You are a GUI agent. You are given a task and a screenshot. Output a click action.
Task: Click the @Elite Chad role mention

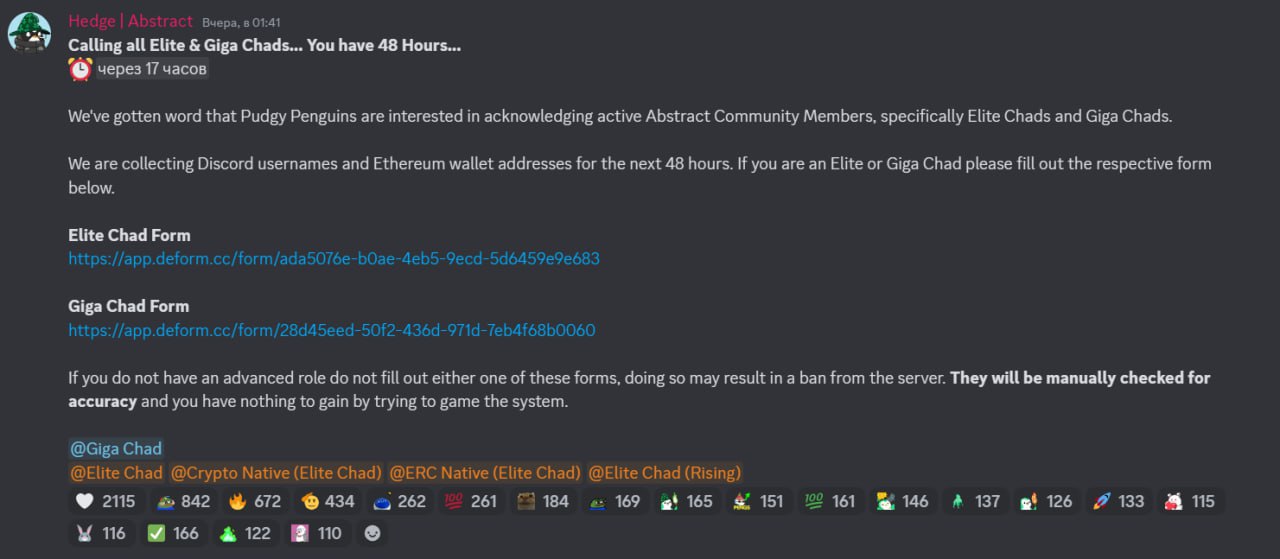(x=116, y=472)
